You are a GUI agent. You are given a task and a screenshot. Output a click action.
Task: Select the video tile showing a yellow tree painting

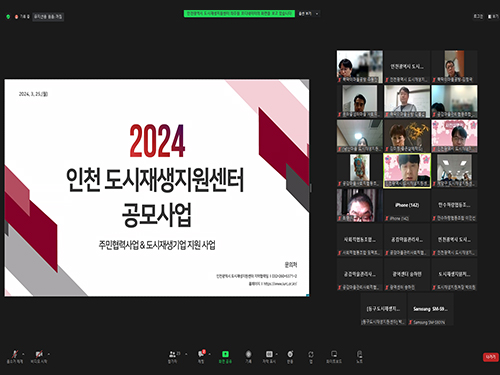pos(407,136)
